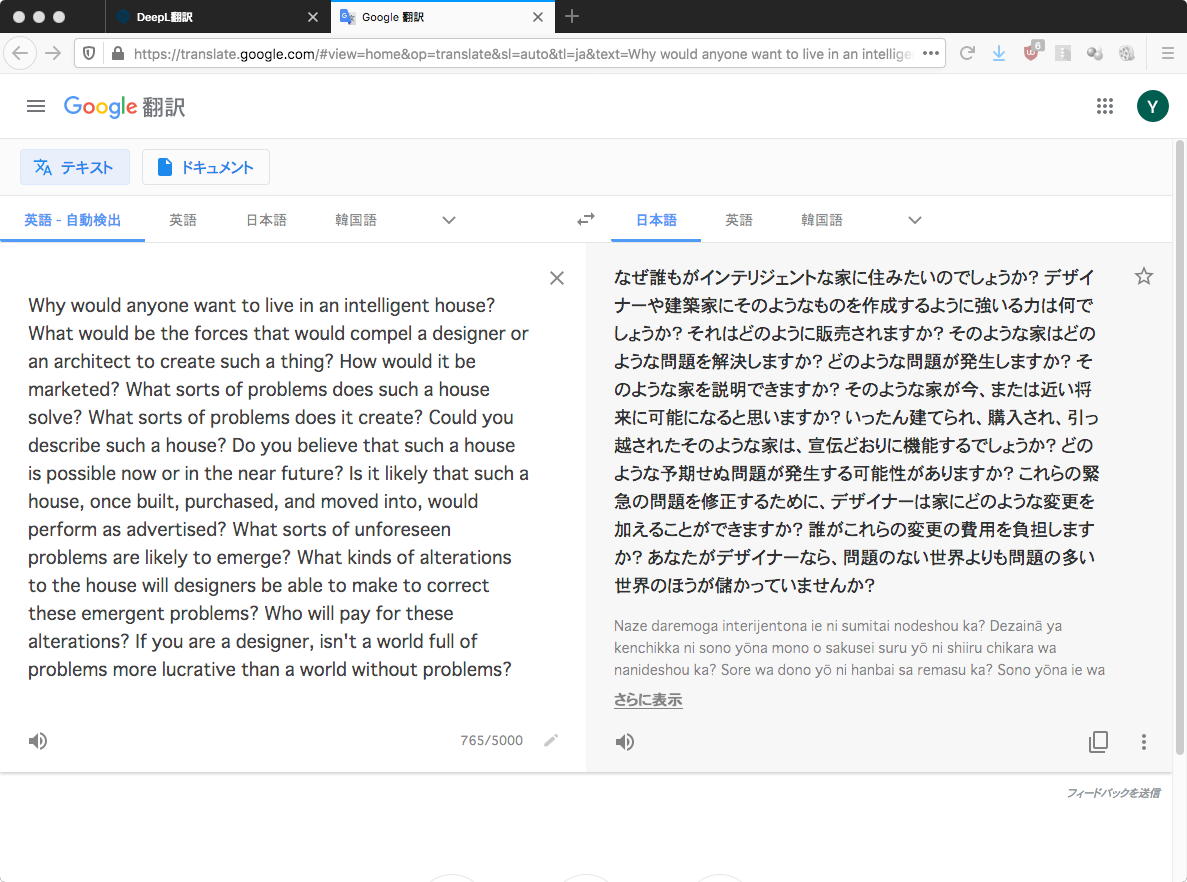Go back with the browser back arrow
Viewport: 1187px width, 882px height.
20,53
